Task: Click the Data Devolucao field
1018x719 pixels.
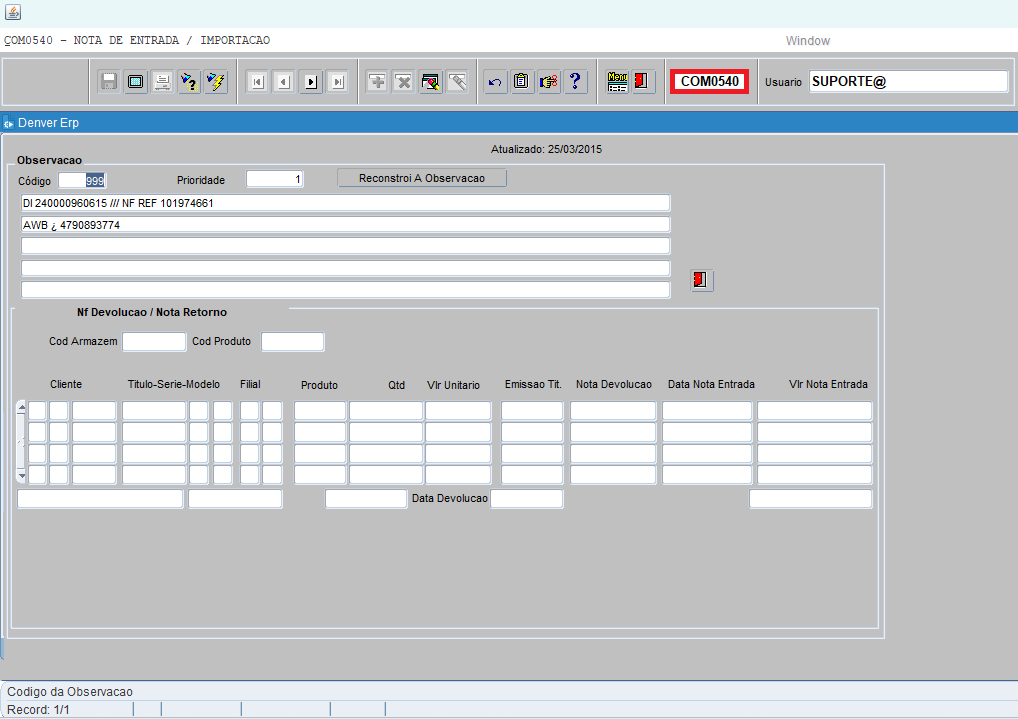Action: [527, 499]
